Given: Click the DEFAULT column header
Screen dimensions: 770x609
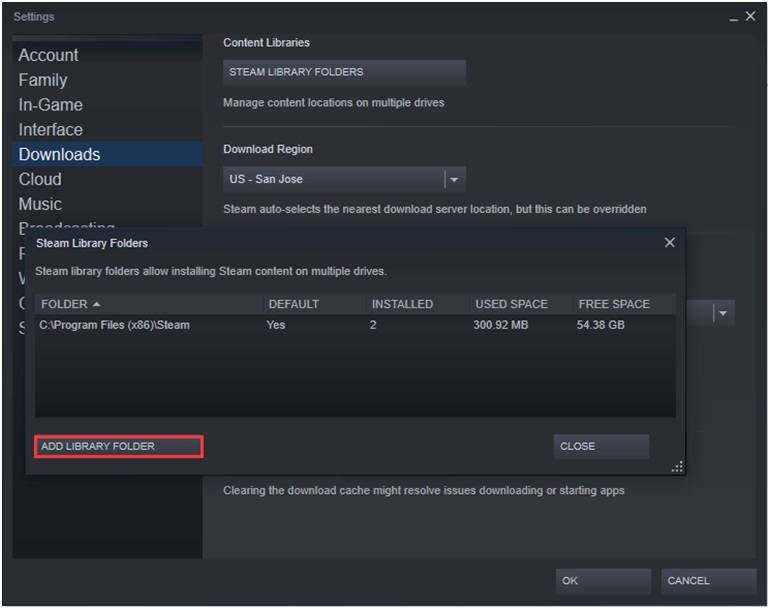Looking at the screenshot, I should click(x=314, y=304).
